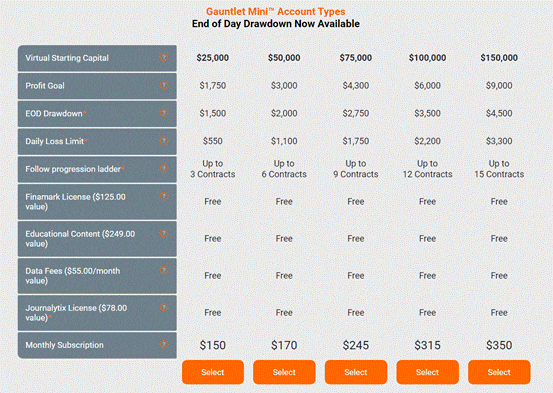
Task: Select the $170 monthly plan button
Action: (284, 372)
